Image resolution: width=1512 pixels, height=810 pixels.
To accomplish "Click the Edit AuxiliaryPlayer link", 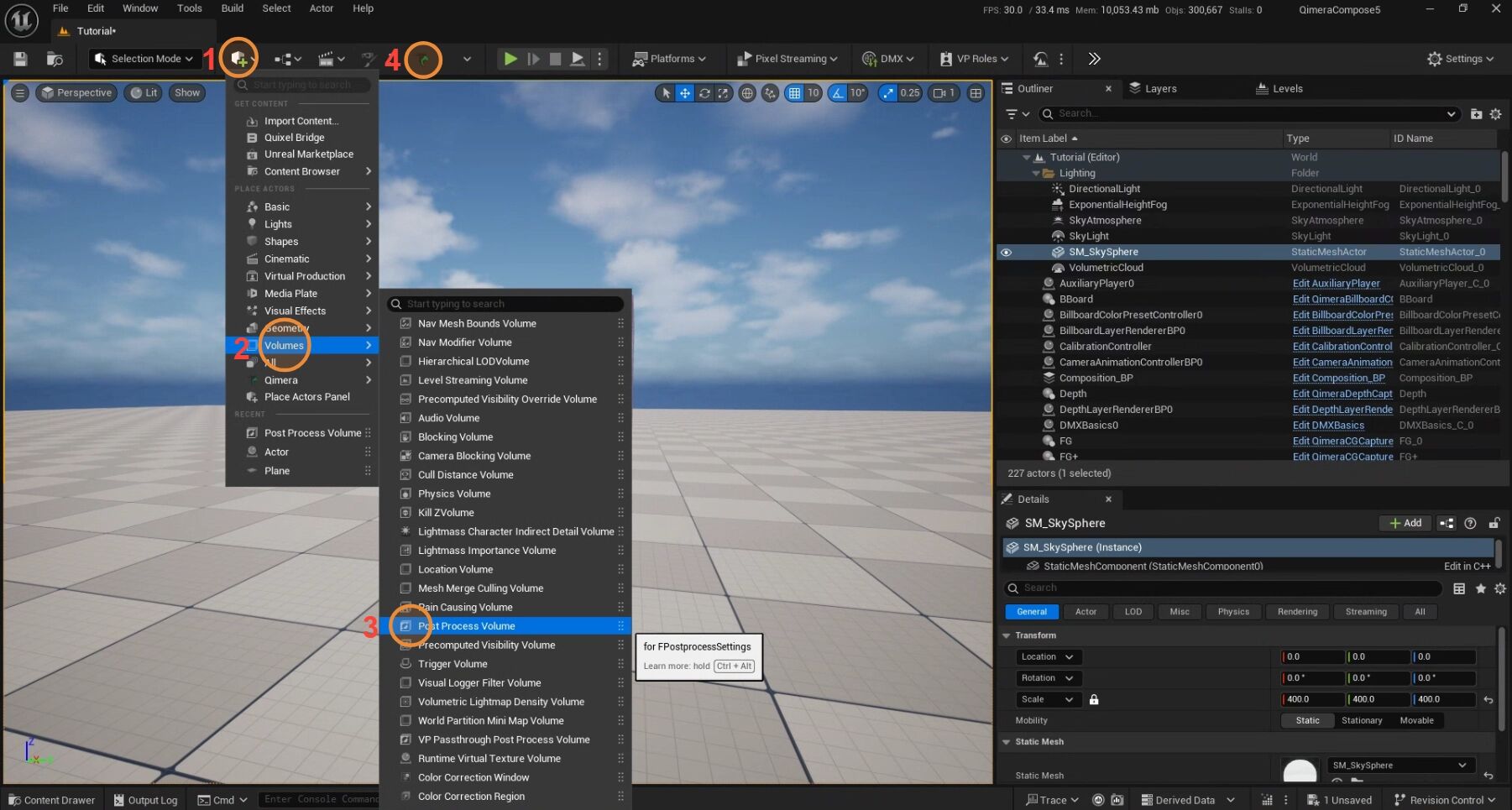I will 1336,284.
